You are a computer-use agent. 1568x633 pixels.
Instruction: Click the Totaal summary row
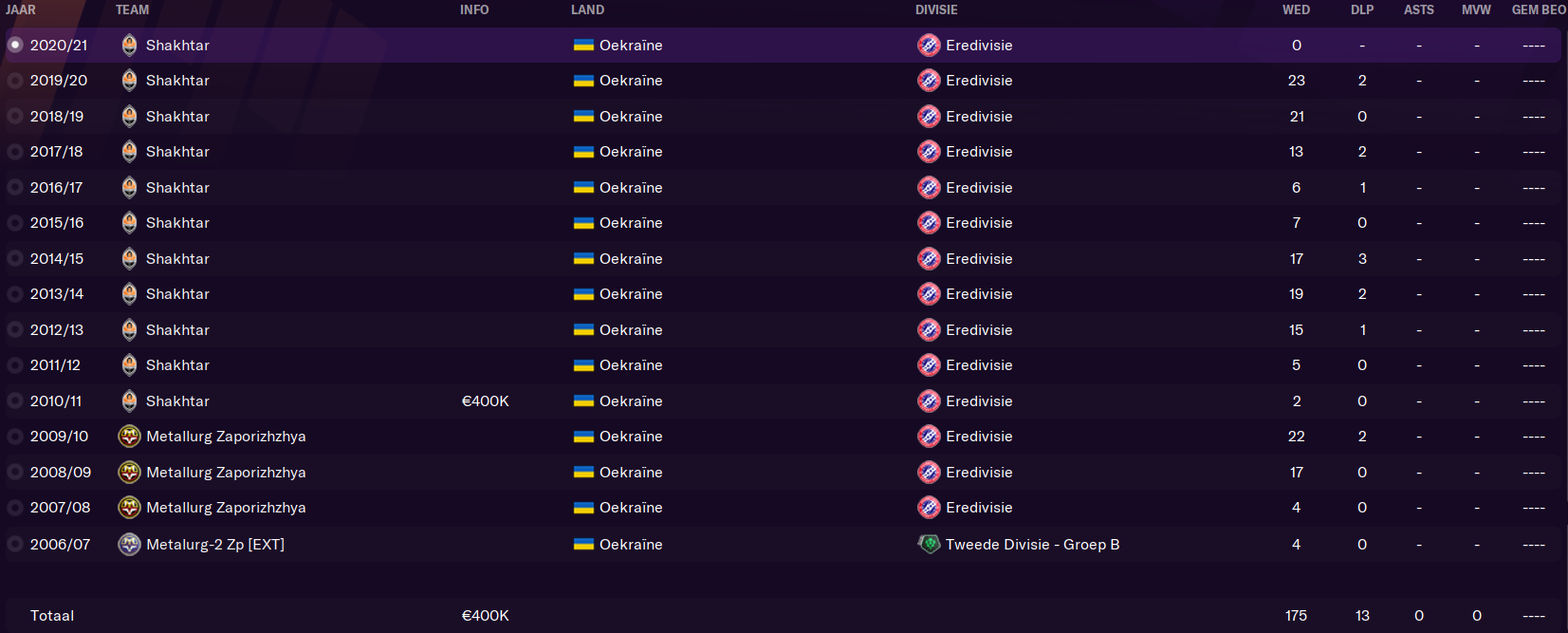pos(783,615)
